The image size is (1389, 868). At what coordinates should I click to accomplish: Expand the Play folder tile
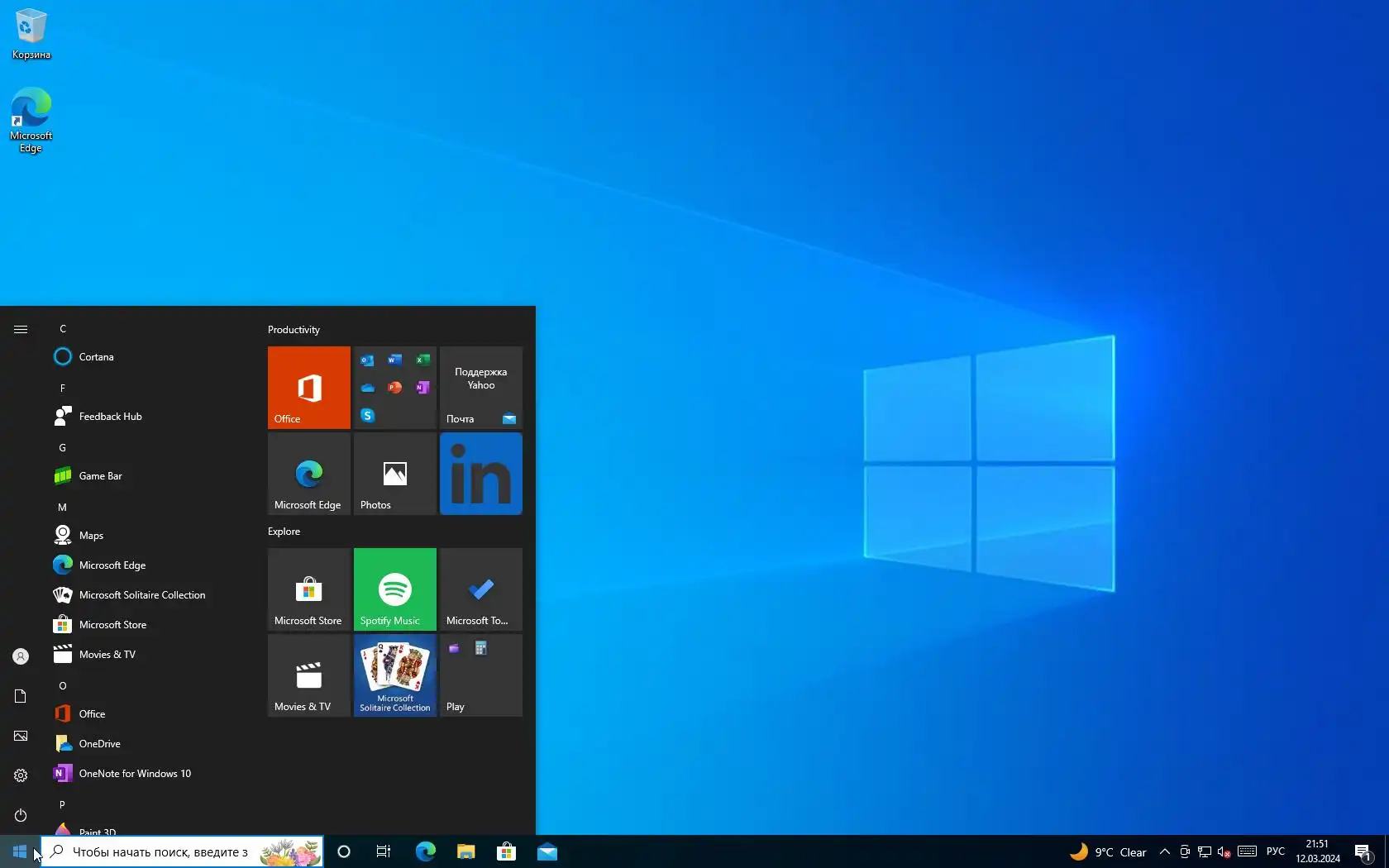tap(481, 675)
